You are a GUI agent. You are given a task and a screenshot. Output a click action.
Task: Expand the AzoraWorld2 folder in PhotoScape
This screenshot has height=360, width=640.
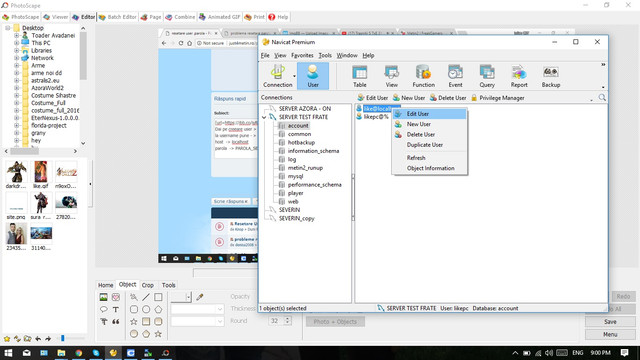[16, 88]
